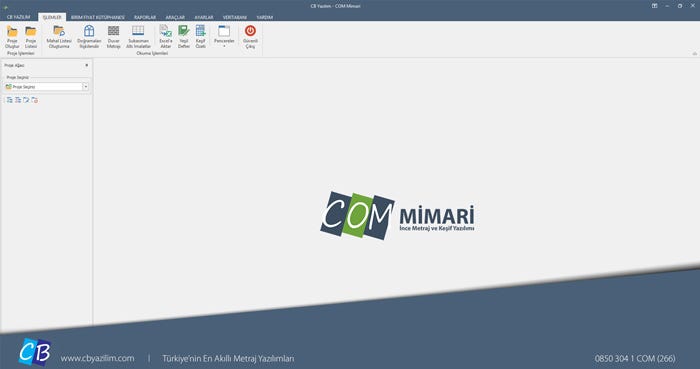Open the Proje Listesi folder icon
The width and height of the screenshot is (700, 369).
[31, 32]
